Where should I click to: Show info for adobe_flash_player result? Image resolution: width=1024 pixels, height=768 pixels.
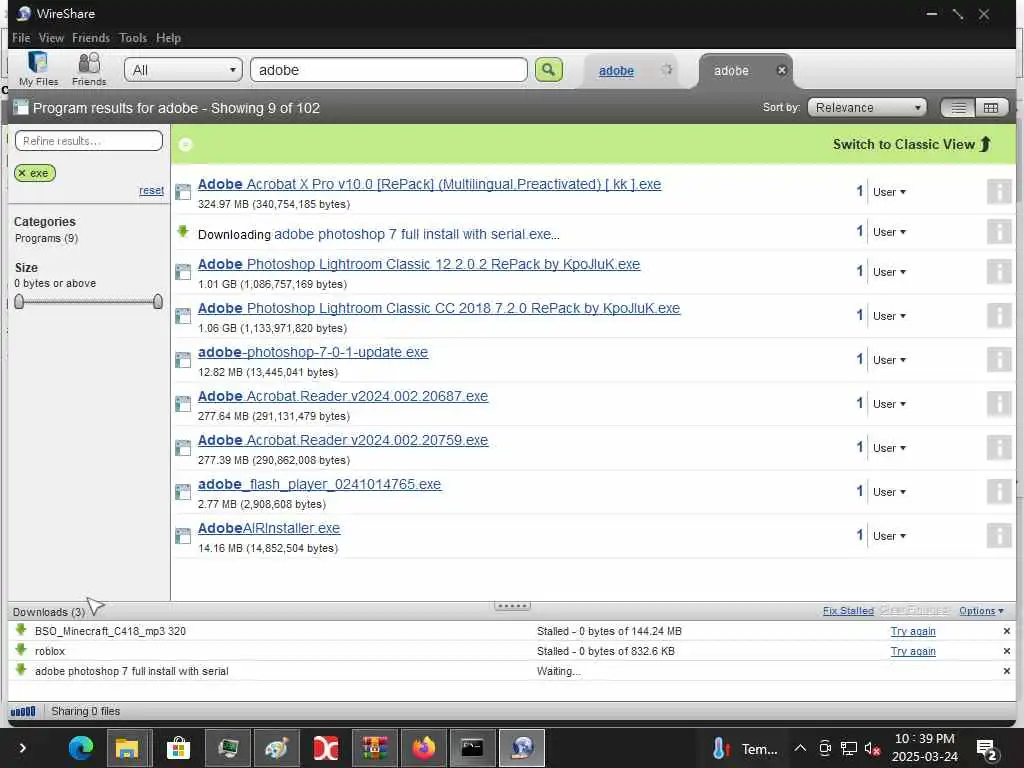[999, 491]
